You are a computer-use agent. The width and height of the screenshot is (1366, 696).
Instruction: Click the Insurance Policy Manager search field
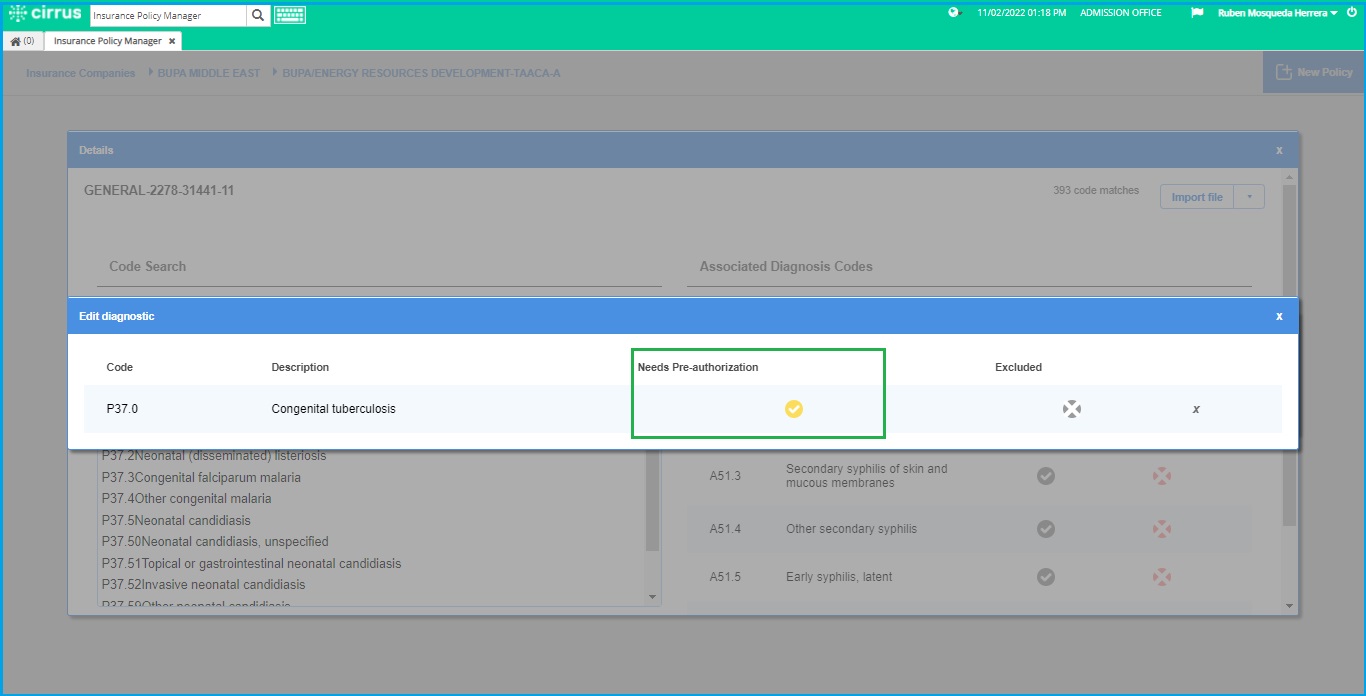click(x=168, y=15)
